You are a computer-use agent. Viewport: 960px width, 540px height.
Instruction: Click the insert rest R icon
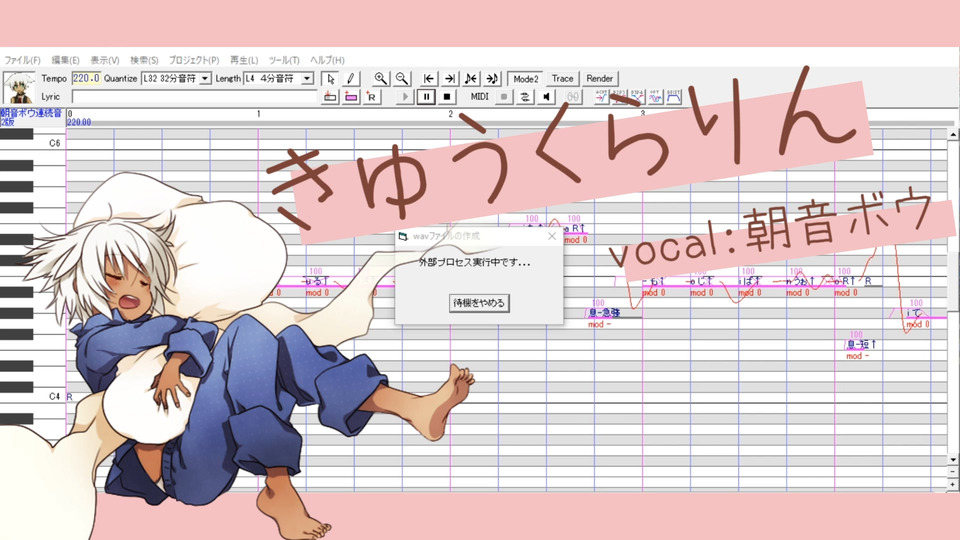coord(372,97)
